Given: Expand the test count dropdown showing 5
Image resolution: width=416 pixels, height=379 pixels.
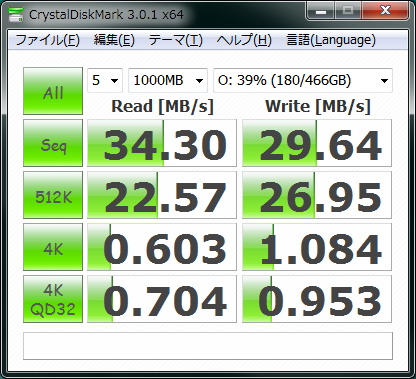Looking at the screenshot, I should tap(105, 80).
